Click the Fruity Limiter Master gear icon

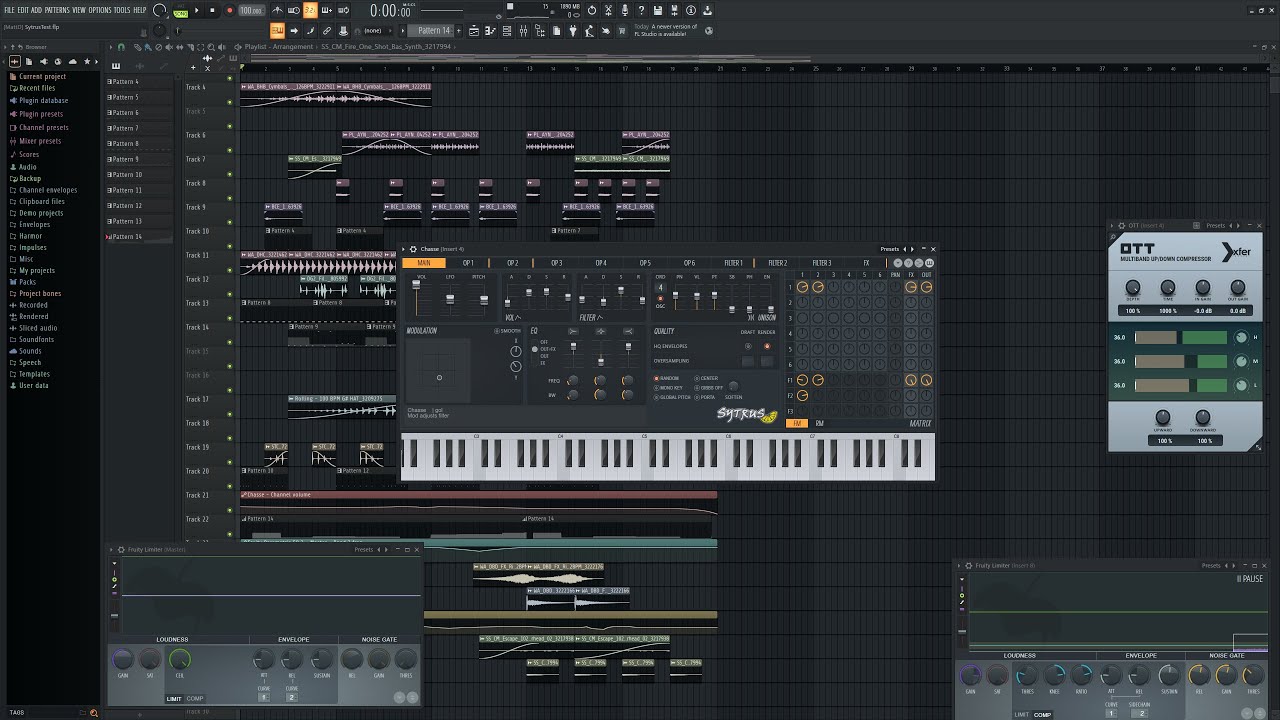(121, 549)
